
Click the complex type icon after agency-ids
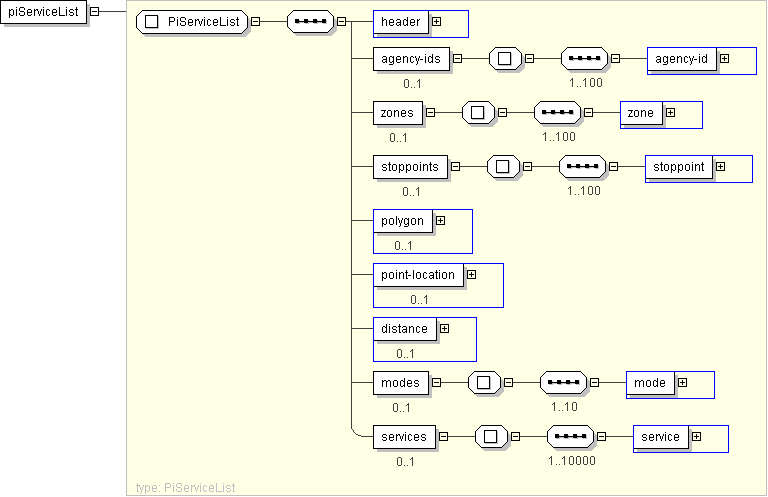(504, 59)
